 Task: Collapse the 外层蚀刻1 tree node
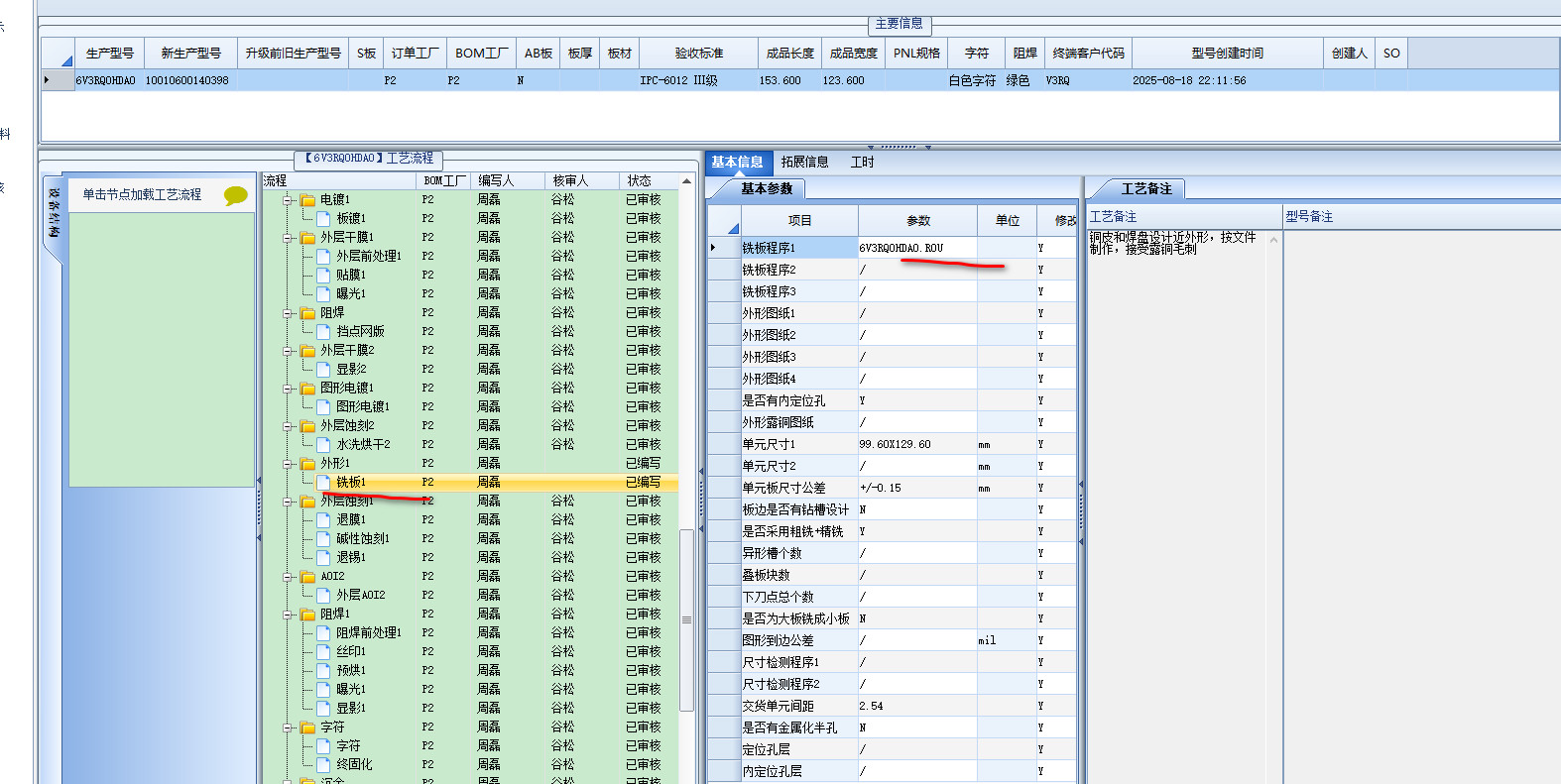(288, 502)
